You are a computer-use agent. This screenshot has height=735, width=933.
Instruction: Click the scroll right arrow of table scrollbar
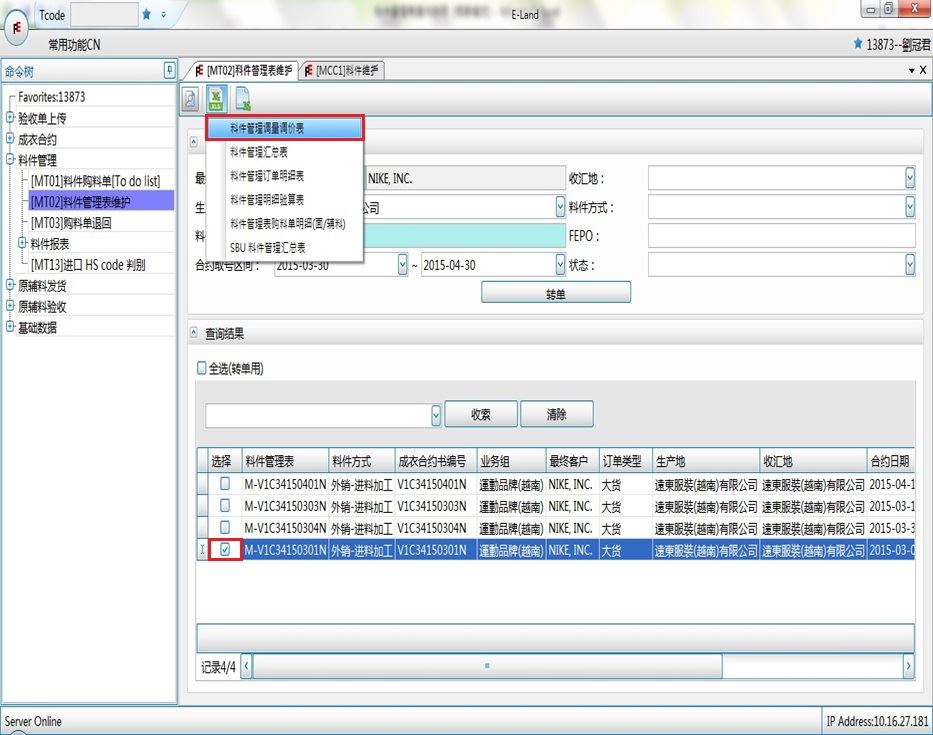click(907, 665)
